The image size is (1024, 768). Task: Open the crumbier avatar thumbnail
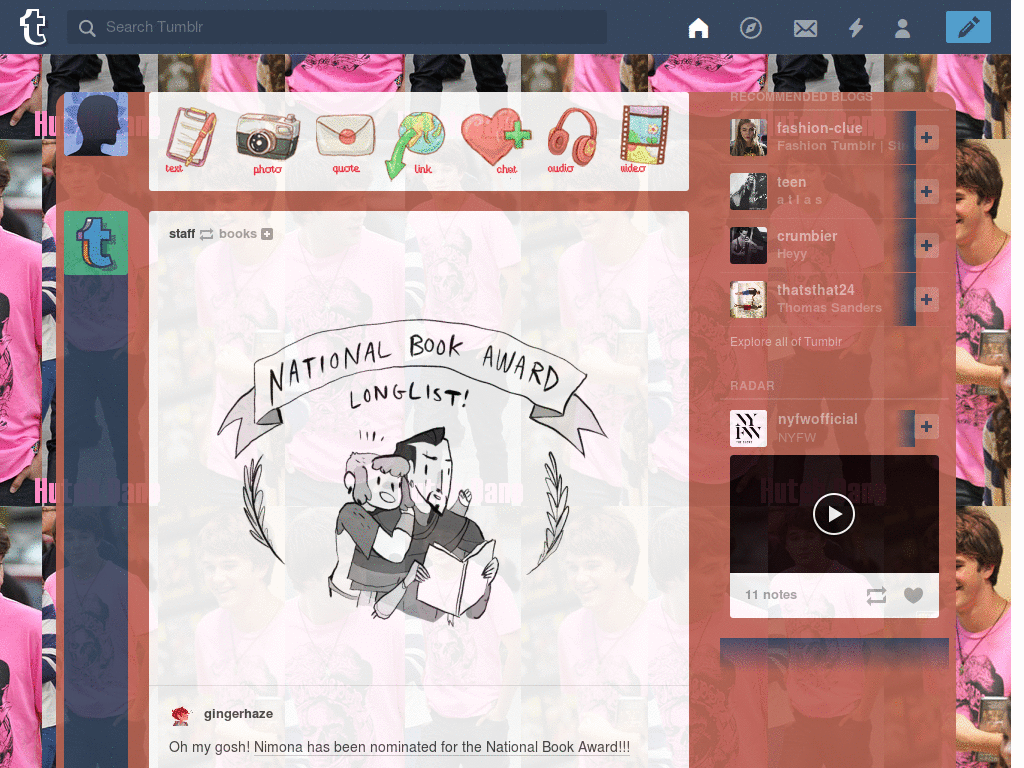tap(748, 246)
